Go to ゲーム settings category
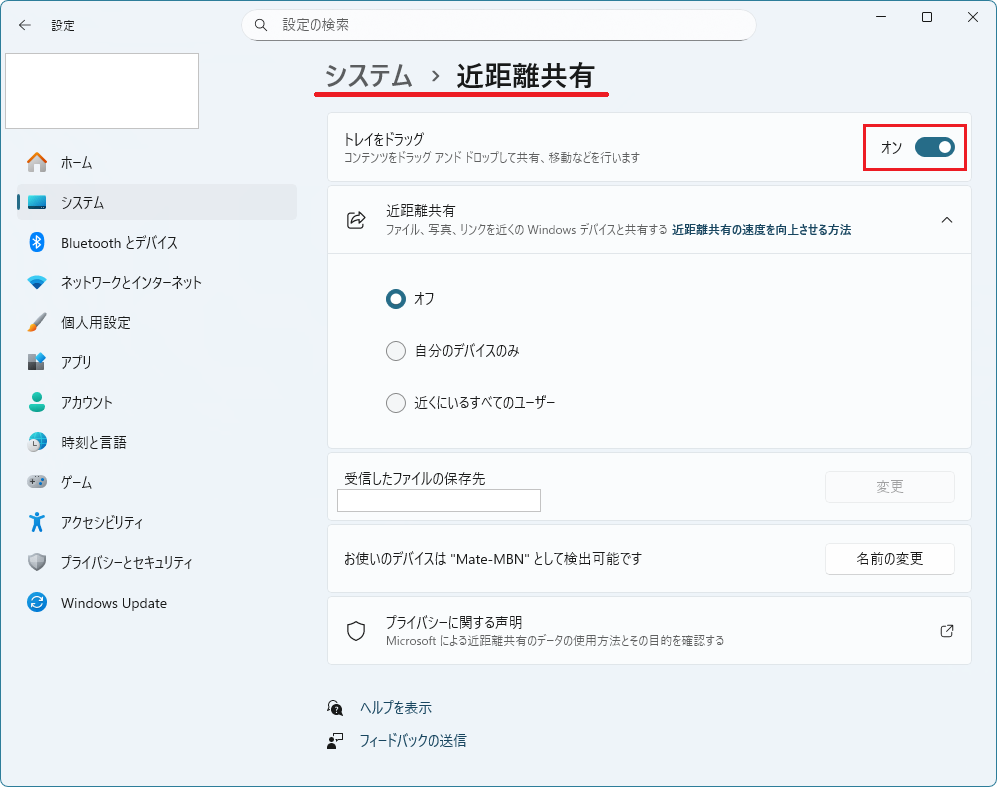The image size is (997, 787). click(x=76, y=482)
